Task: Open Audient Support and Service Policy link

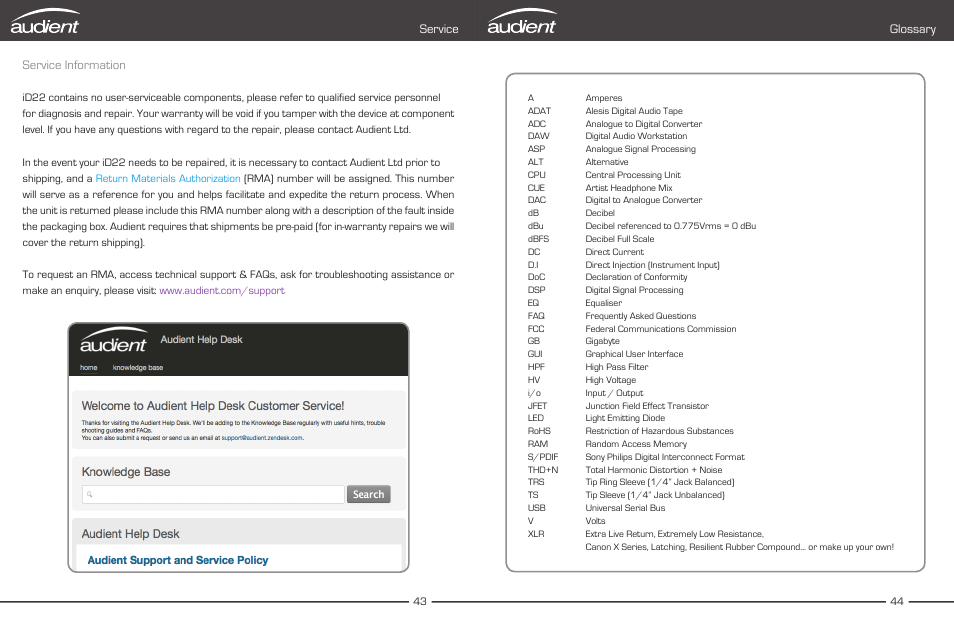Action: click(178, 560)
